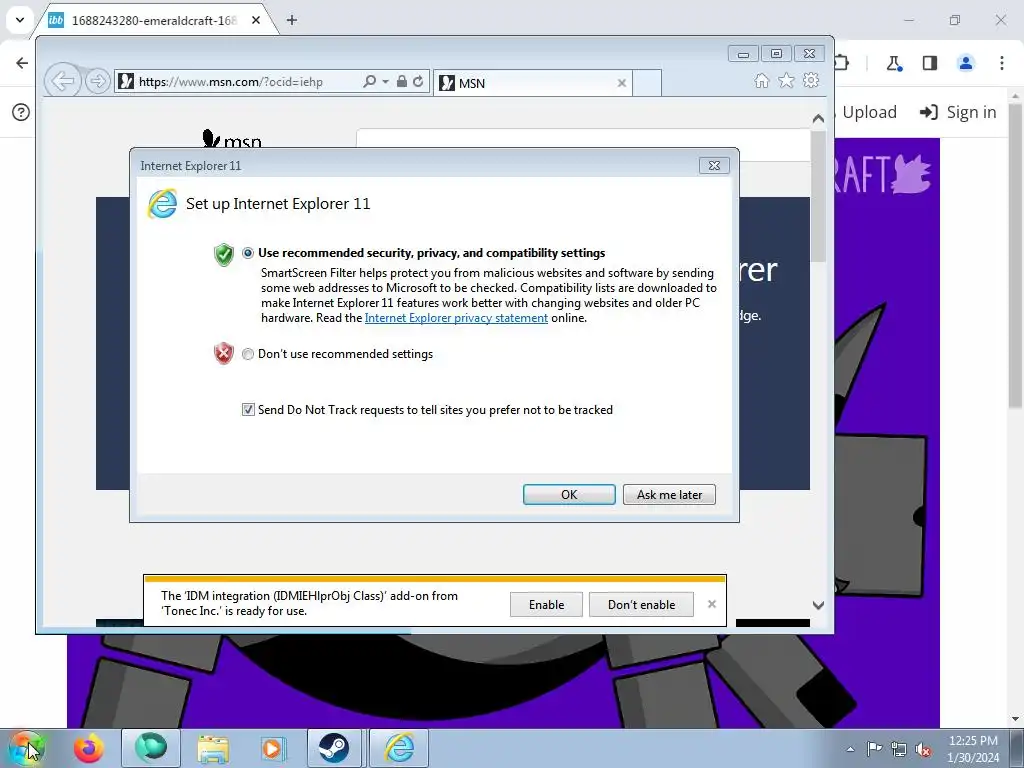
Task: Open Chrome tab search dropdown chevron
Action: point(20,20)
